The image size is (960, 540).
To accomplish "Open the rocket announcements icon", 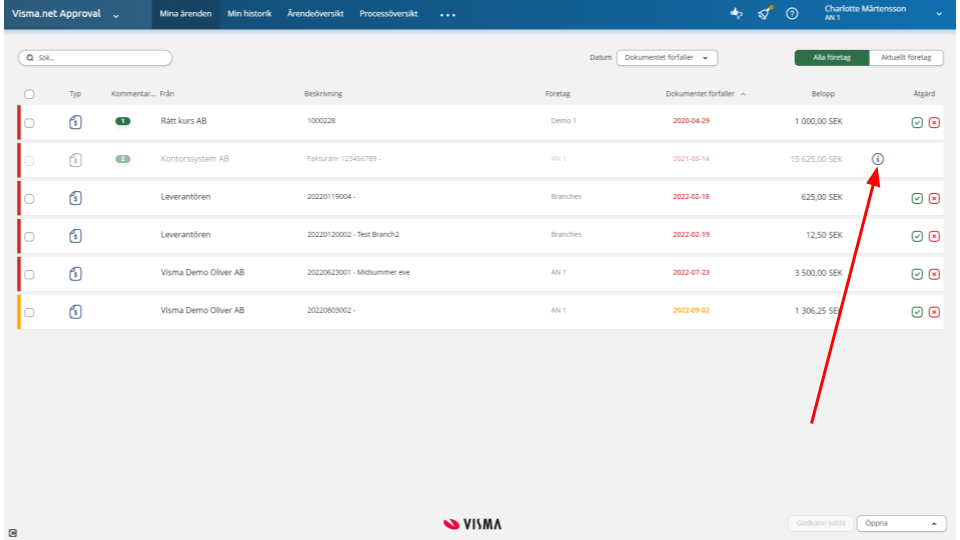I will point(764,13).
